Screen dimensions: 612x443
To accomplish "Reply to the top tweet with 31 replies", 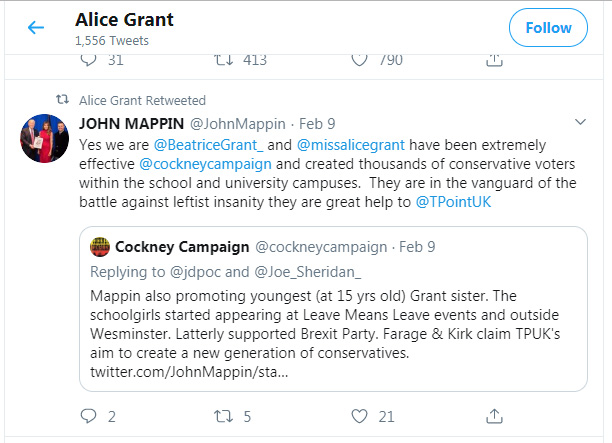I will (88, 60).
